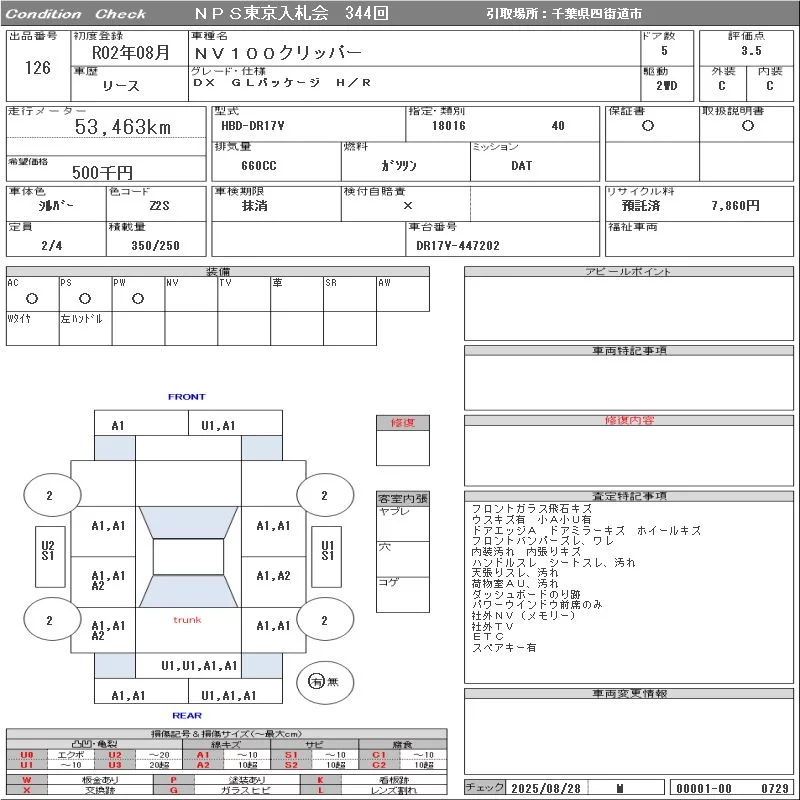The image size is (800, 800).
Task: Click the mileage field showing 53,463km
Action: [123, 127]
